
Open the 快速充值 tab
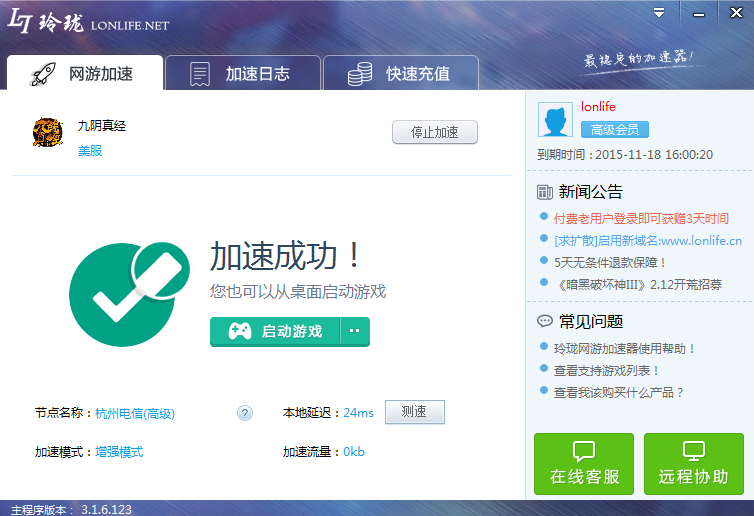point(400,74)
